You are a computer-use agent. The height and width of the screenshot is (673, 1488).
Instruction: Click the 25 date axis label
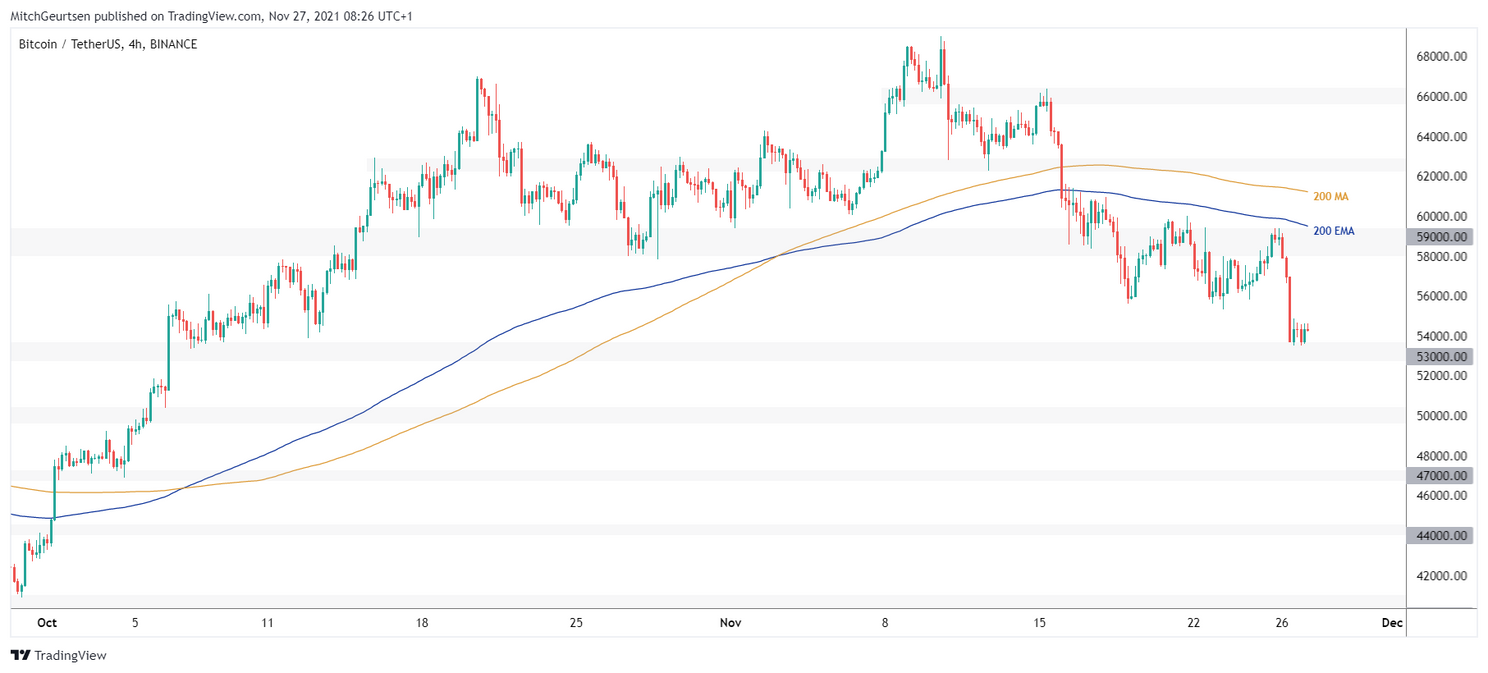click(x=576, y=623)
